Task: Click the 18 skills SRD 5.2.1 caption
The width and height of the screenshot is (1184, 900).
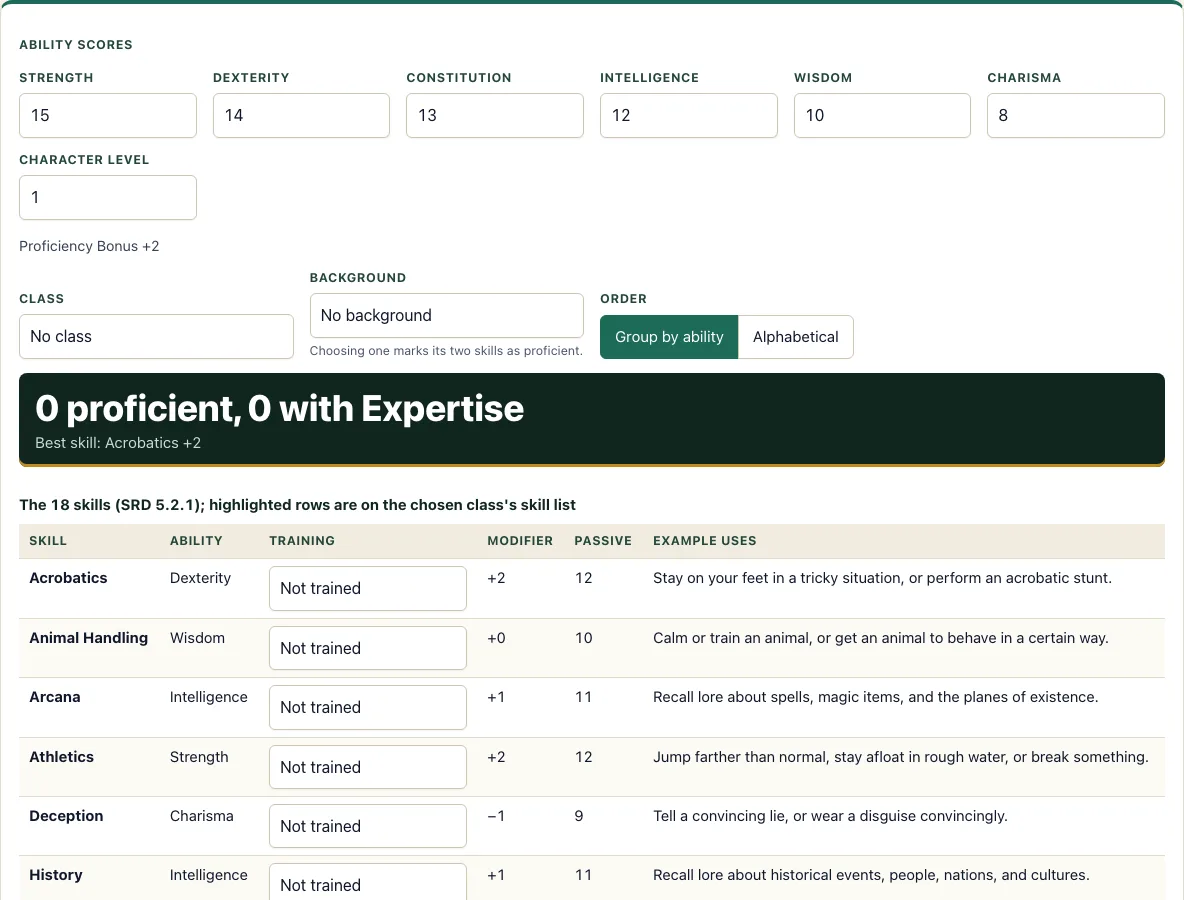Action: (x=298, y=505)
